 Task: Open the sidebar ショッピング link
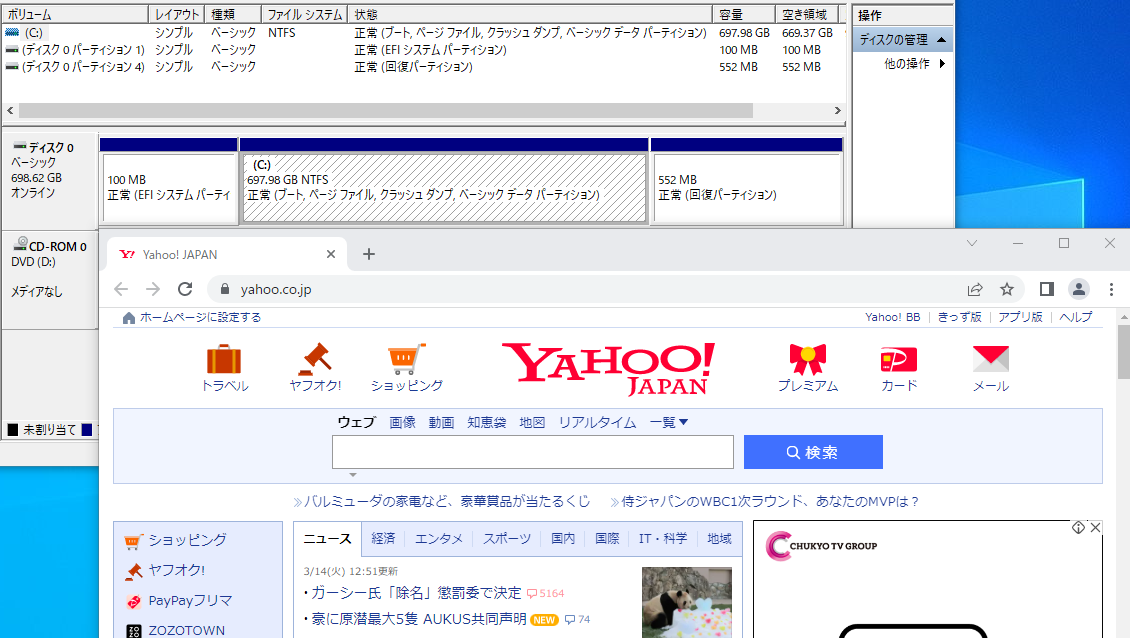(187, 540)
